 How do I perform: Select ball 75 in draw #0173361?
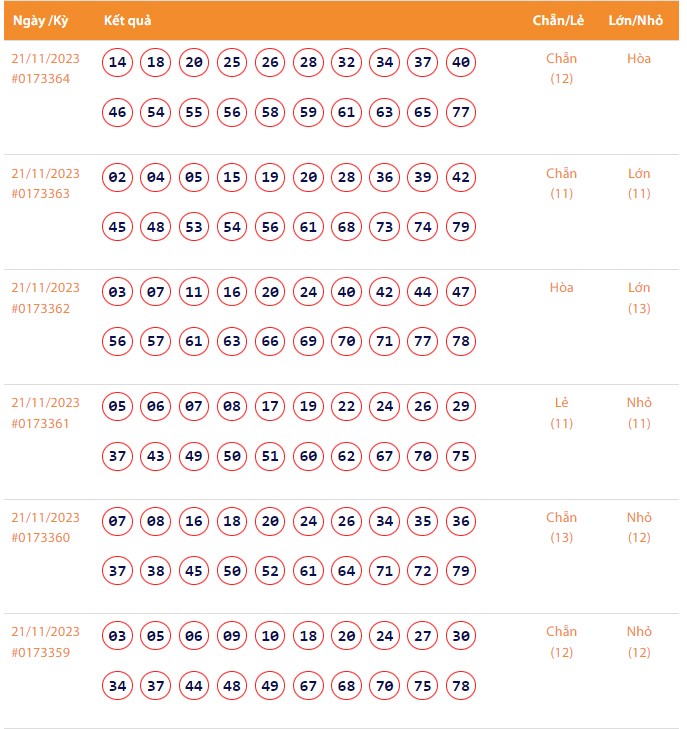pos(461,457)
